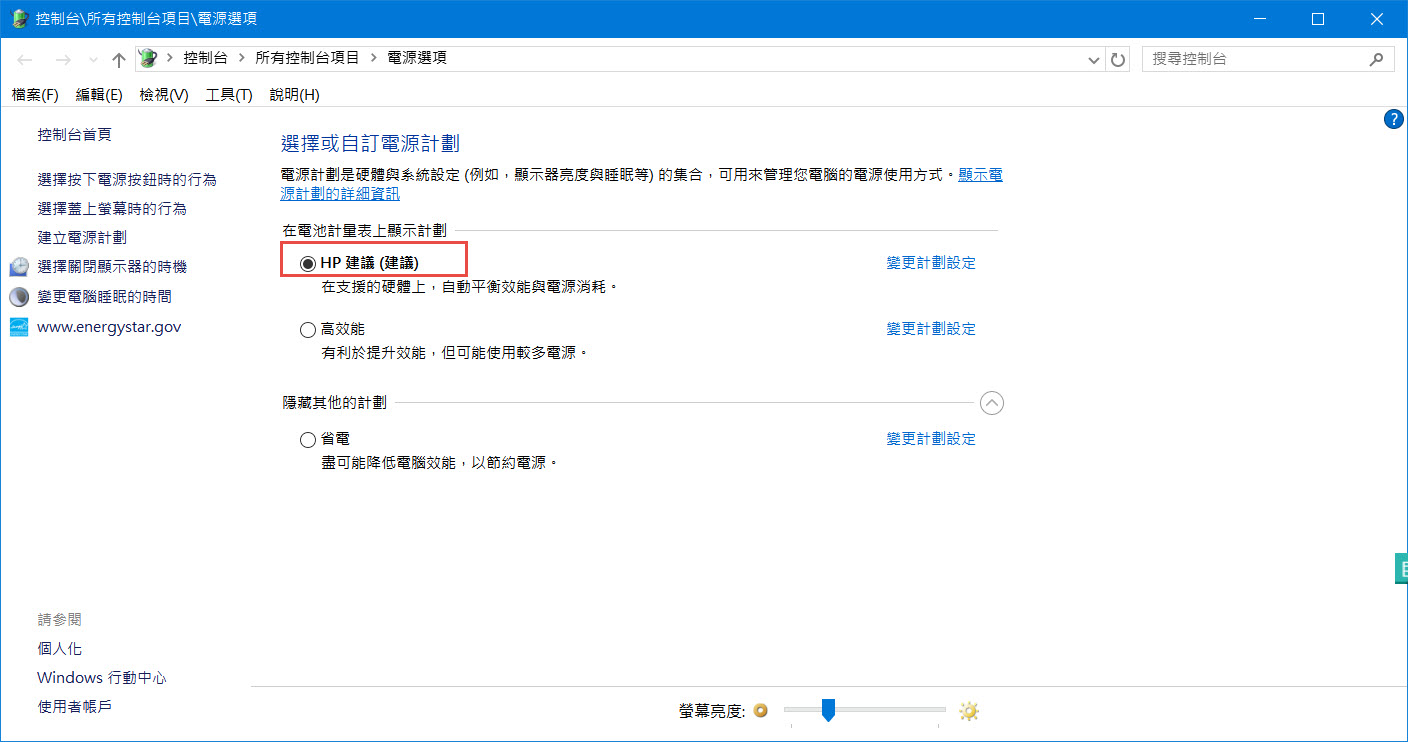Click the Energy Star logo icon
Viewport: 1408px width, 742px height.
pos(19,327)
